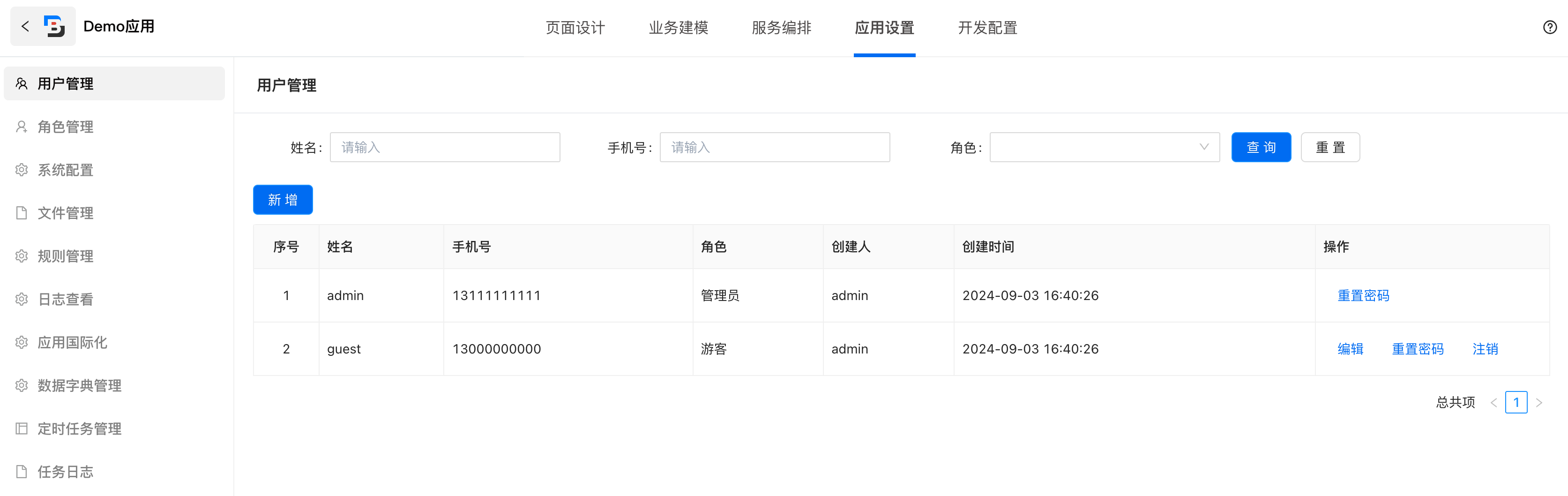The width and height of the screenshot is (1568, 496).
Task: Click the 任务日志 file icon
Action: pyautogui.click(x=21, y=472)
